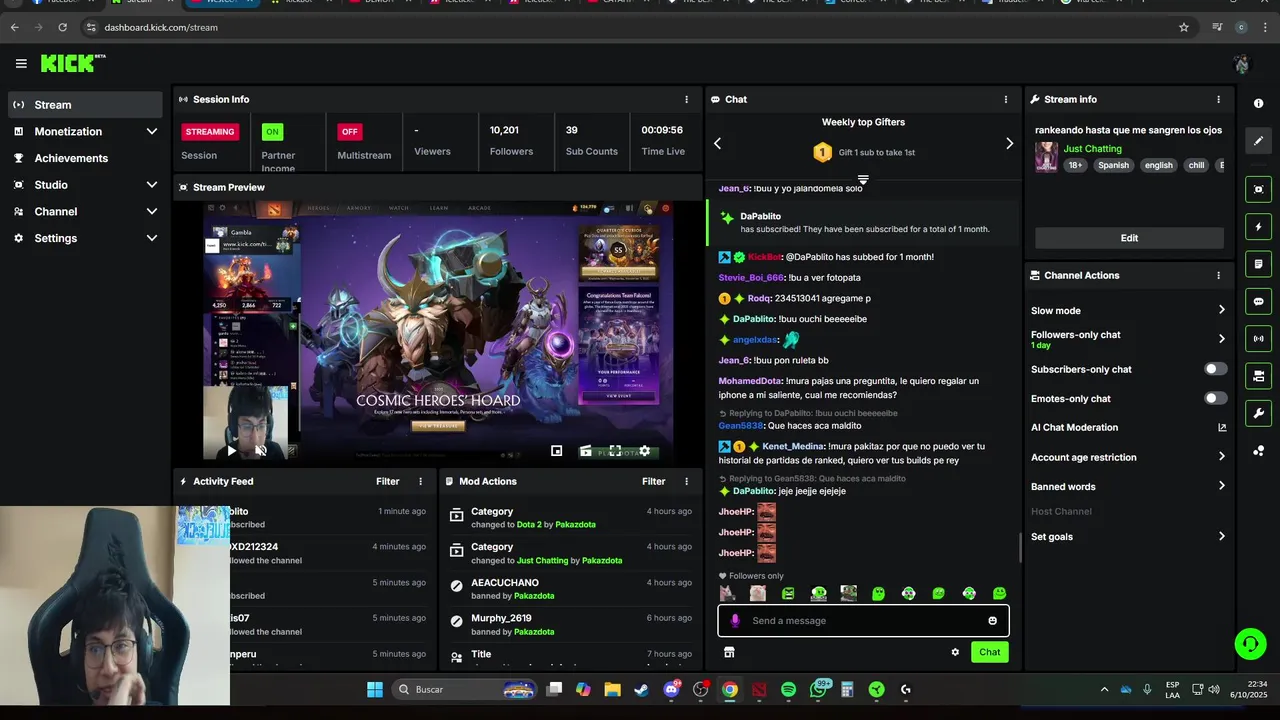Toggle channel actions icon in right sidebar
1280x720 pixels.
coord(1258,376)
